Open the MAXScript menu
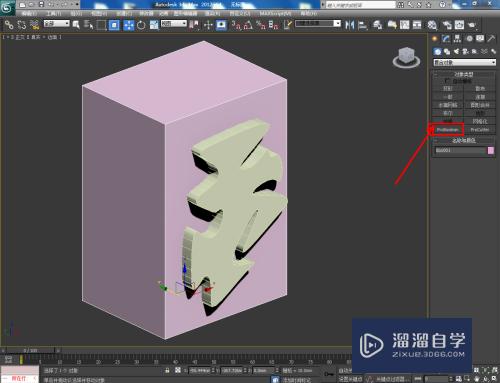 [x=276, y=13]
